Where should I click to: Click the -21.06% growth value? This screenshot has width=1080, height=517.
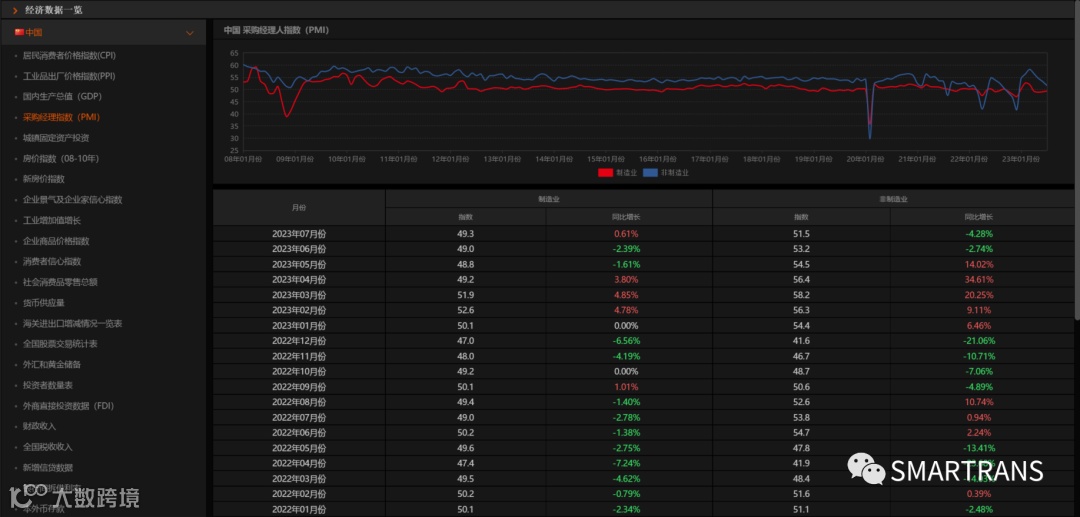[979, 341]
